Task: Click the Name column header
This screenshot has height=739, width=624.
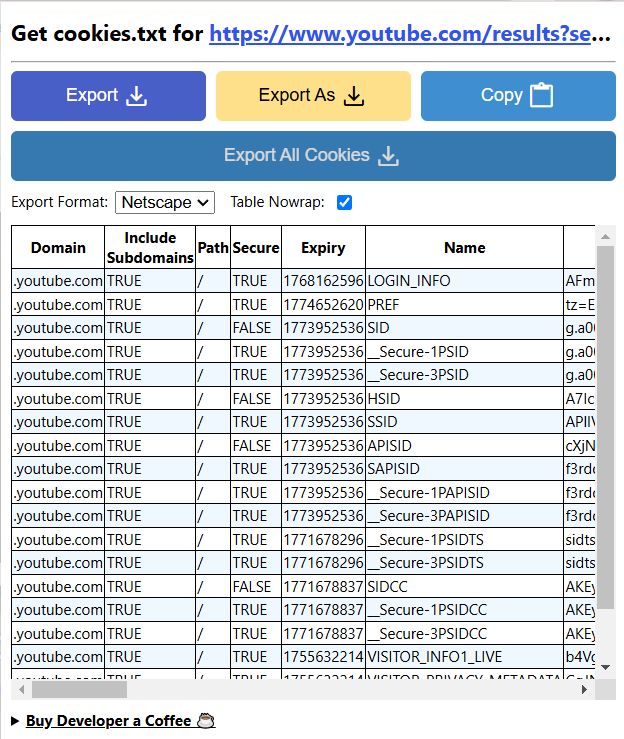Action: pyautogui.click(x=464, y=247)
